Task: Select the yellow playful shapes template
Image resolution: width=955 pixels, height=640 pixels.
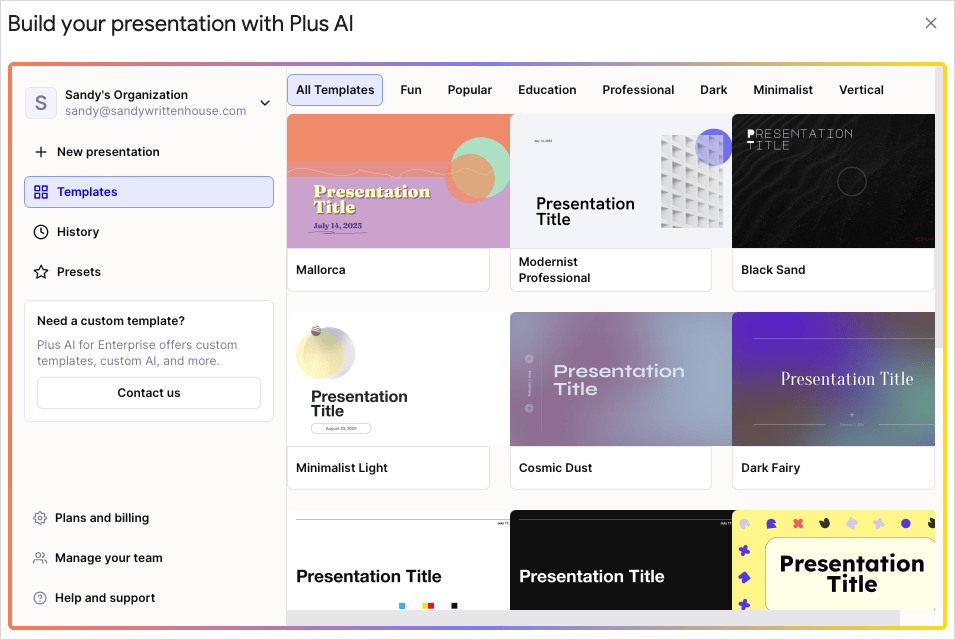Action: 833,560
